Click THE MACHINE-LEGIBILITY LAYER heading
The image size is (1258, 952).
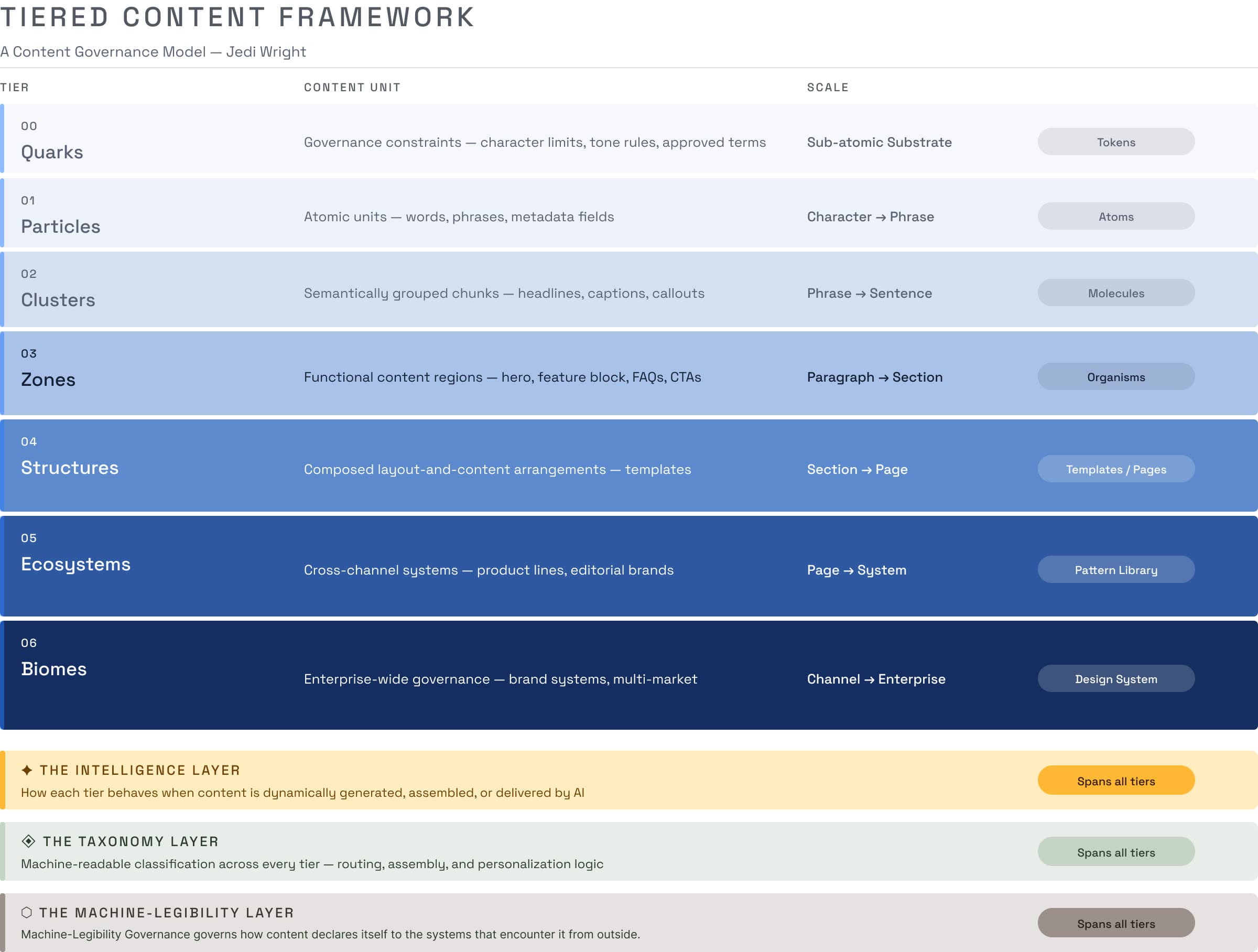click(x=167, y=912)
